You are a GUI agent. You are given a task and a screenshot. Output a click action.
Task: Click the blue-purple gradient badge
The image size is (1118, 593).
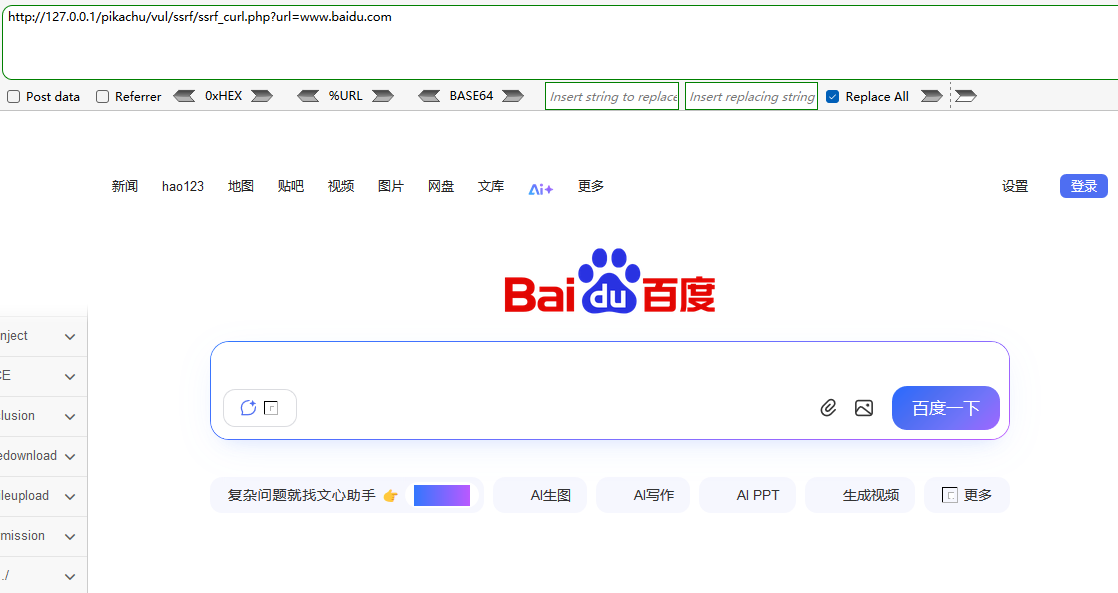coord(442,495)
